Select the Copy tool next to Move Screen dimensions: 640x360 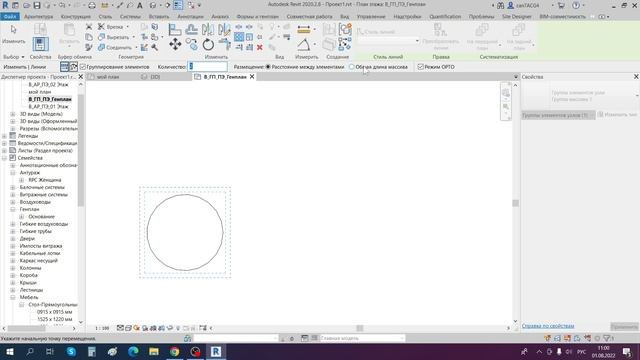pyautogui.click(x=191, y=44)
